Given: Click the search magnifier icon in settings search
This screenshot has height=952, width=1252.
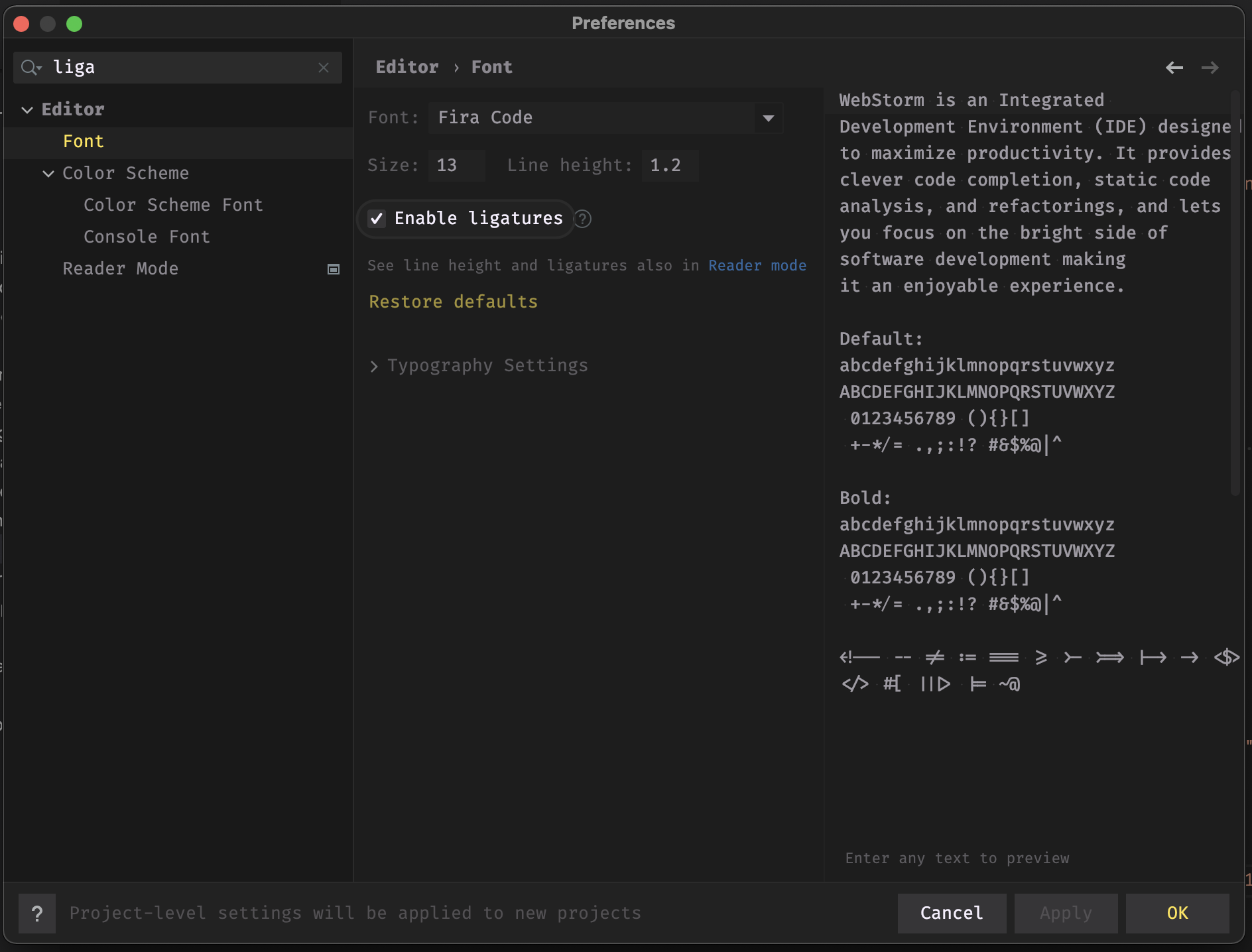Looking at the screenshot, I should click(x=31, y=68).
